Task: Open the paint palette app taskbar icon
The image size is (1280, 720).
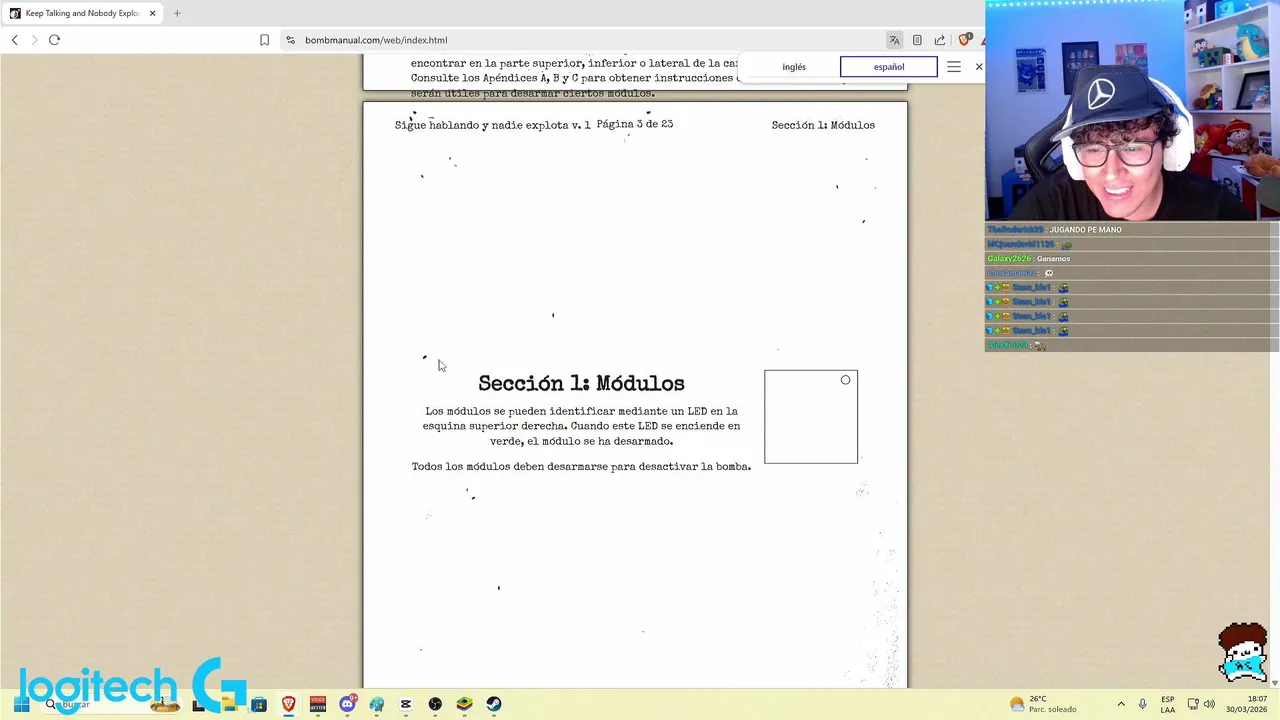Action: coord(376,704)
